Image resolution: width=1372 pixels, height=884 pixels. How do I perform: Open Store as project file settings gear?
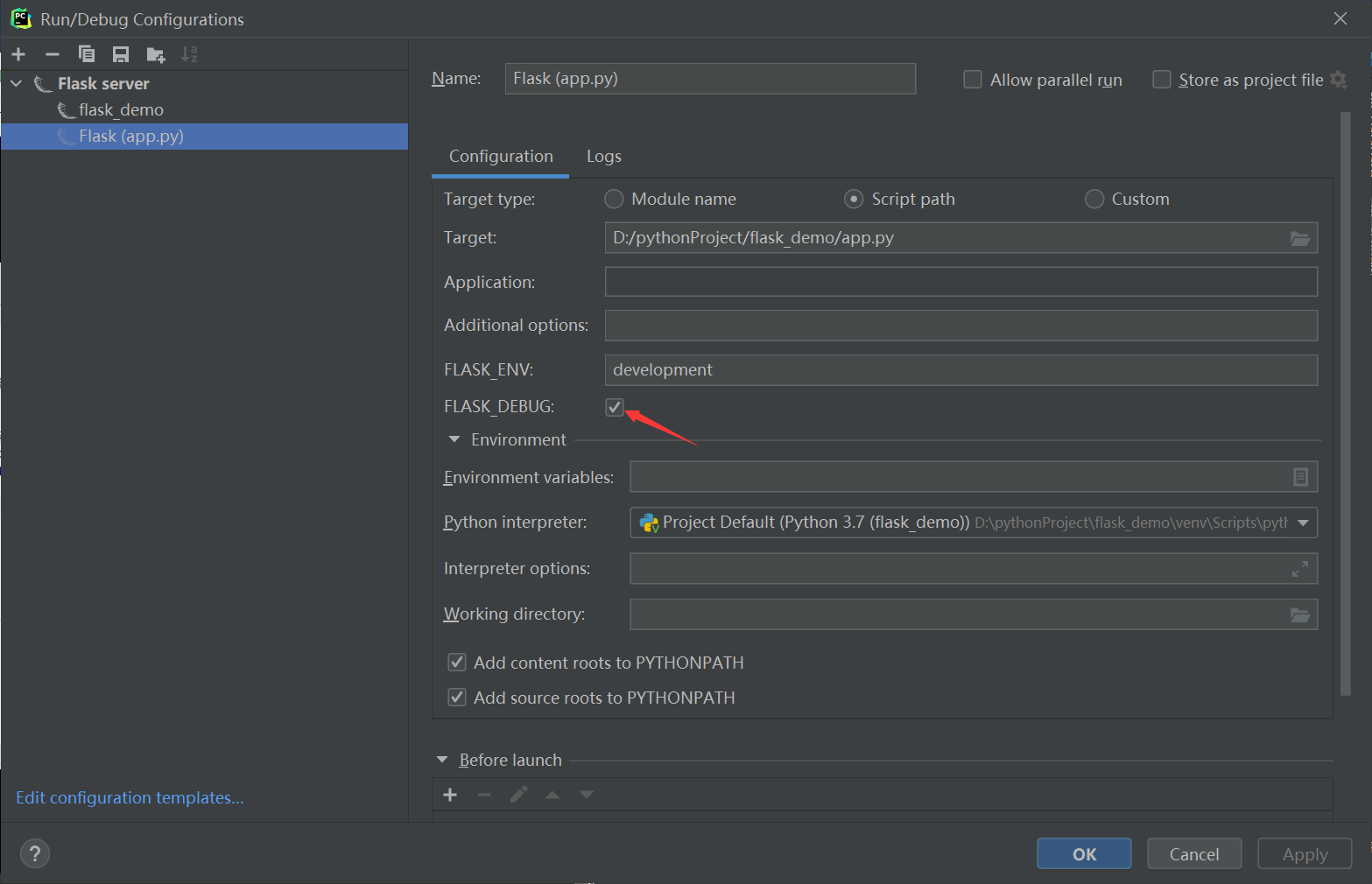click(x=1338, y=80)
